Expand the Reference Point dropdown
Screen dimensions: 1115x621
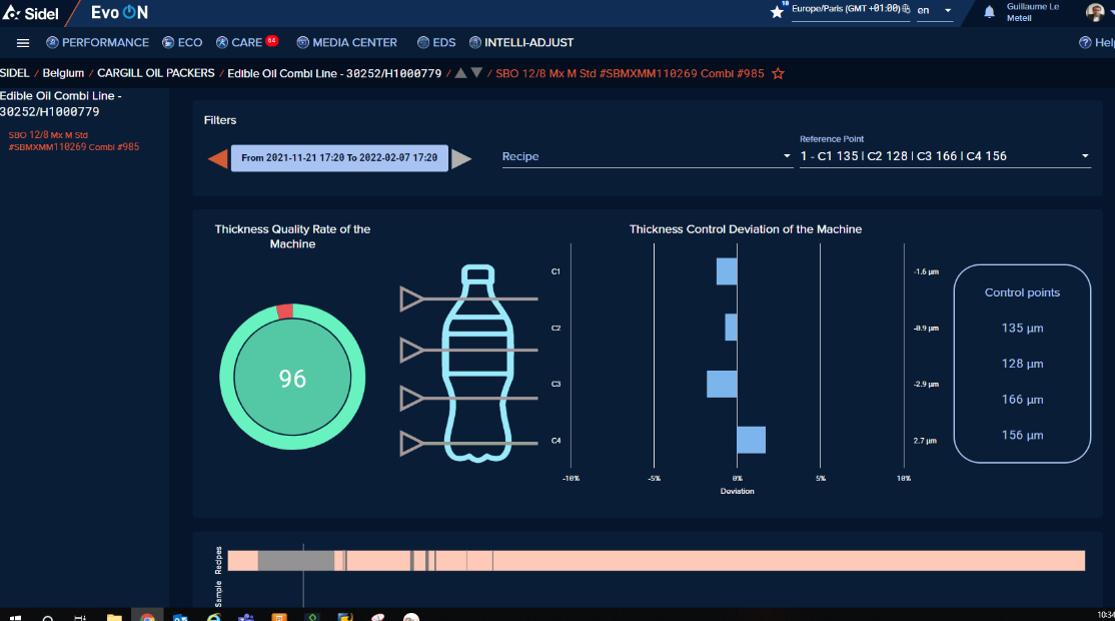pos(944,157)
